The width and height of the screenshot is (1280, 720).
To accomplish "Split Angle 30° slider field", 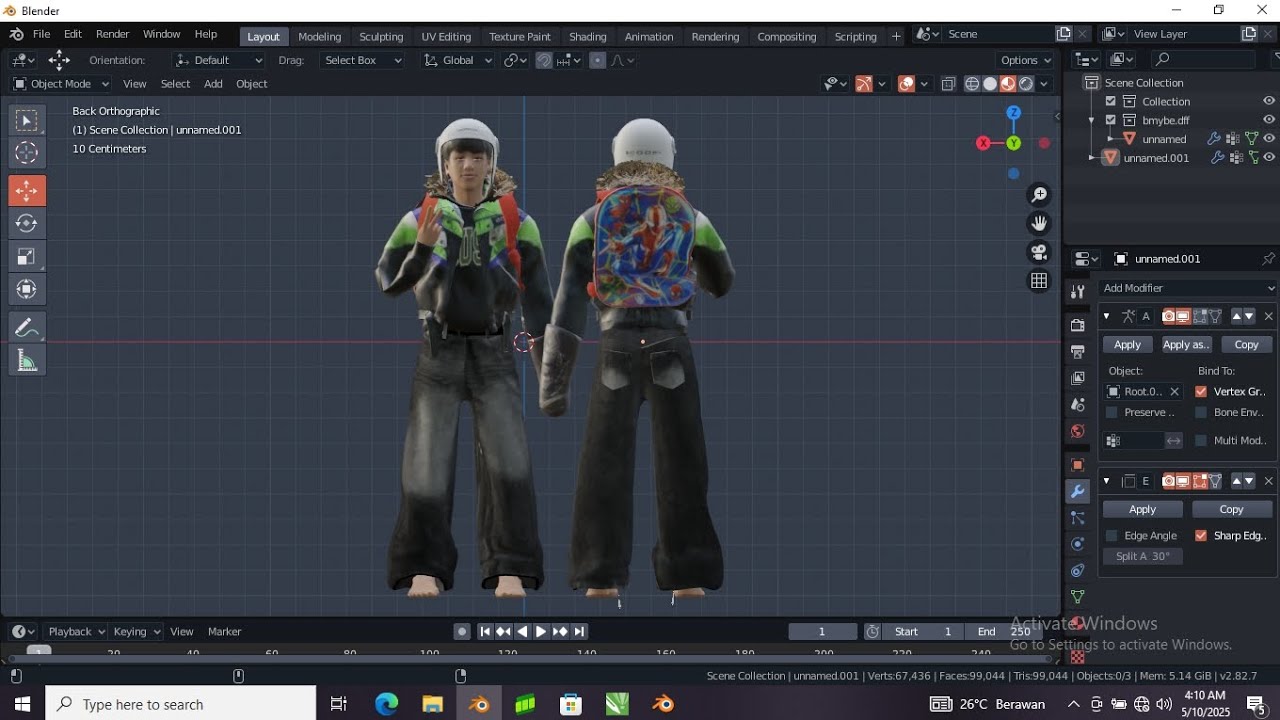I will [x=1143, y=556].
